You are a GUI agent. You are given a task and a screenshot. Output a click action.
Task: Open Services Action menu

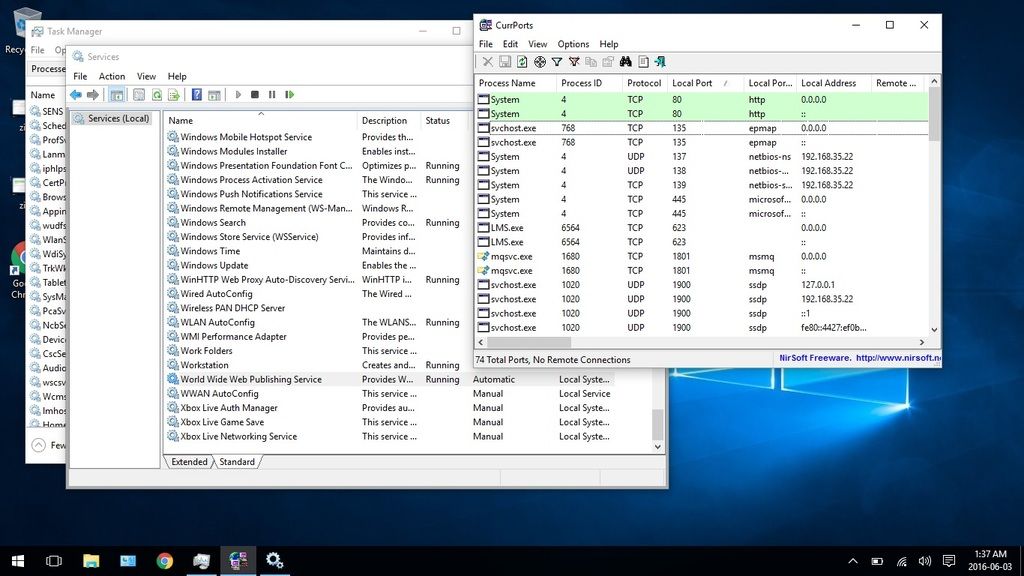pos(112,76)
